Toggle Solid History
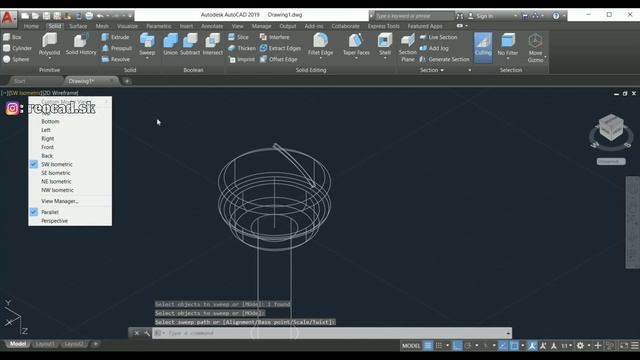 tap(81, 44)
